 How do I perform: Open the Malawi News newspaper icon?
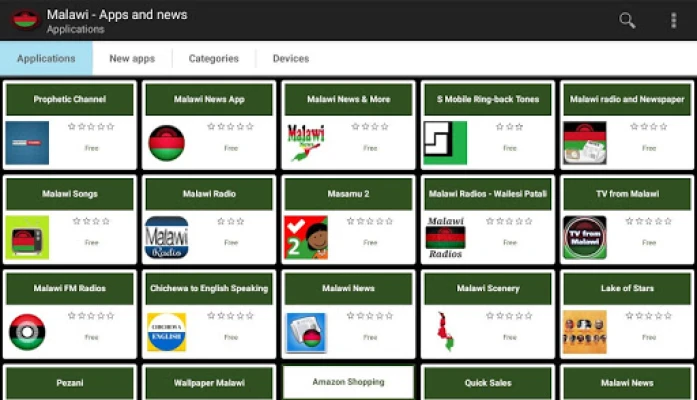point(306,332)
